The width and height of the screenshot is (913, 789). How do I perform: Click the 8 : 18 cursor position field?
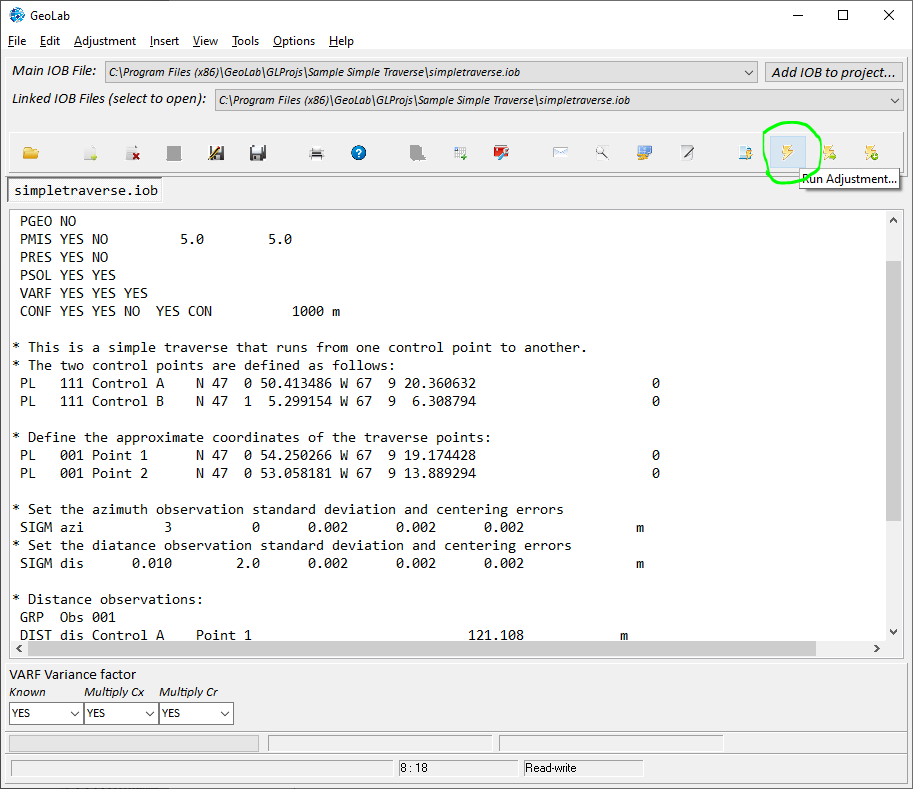tap(458, 768)
